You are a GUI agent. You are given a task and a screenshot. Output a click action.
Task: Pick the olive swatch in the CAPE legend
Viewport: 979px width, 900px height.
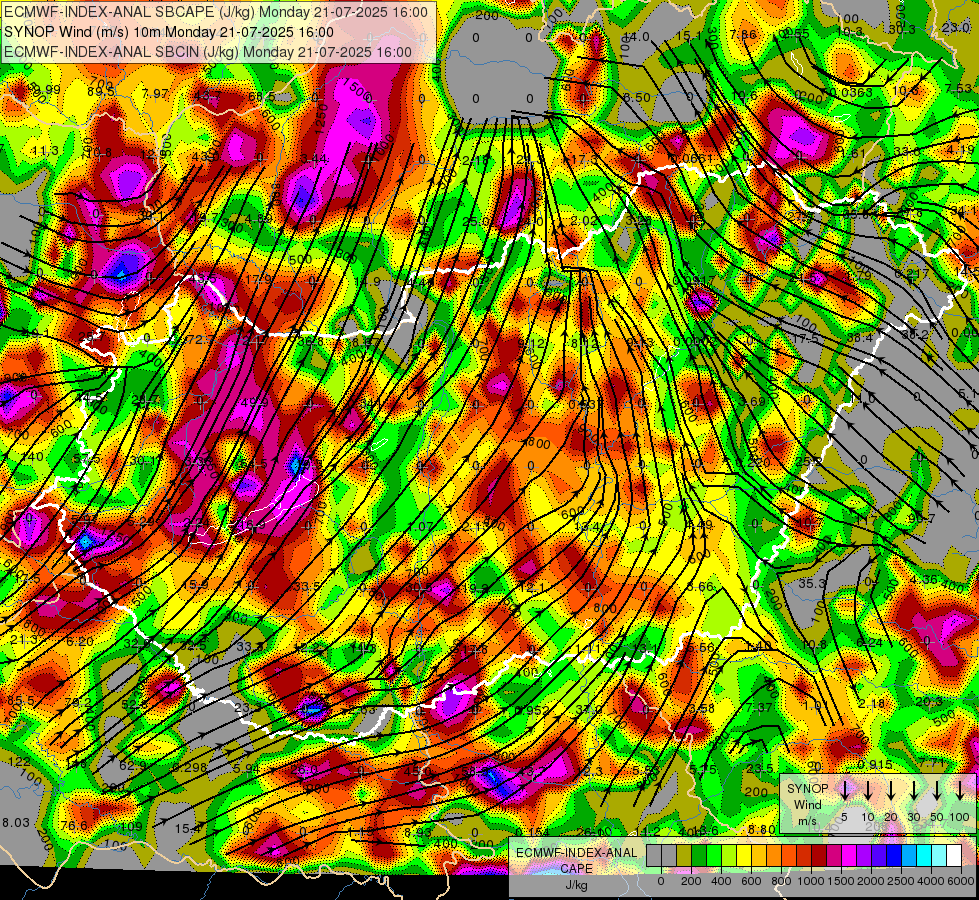point(684,856)
